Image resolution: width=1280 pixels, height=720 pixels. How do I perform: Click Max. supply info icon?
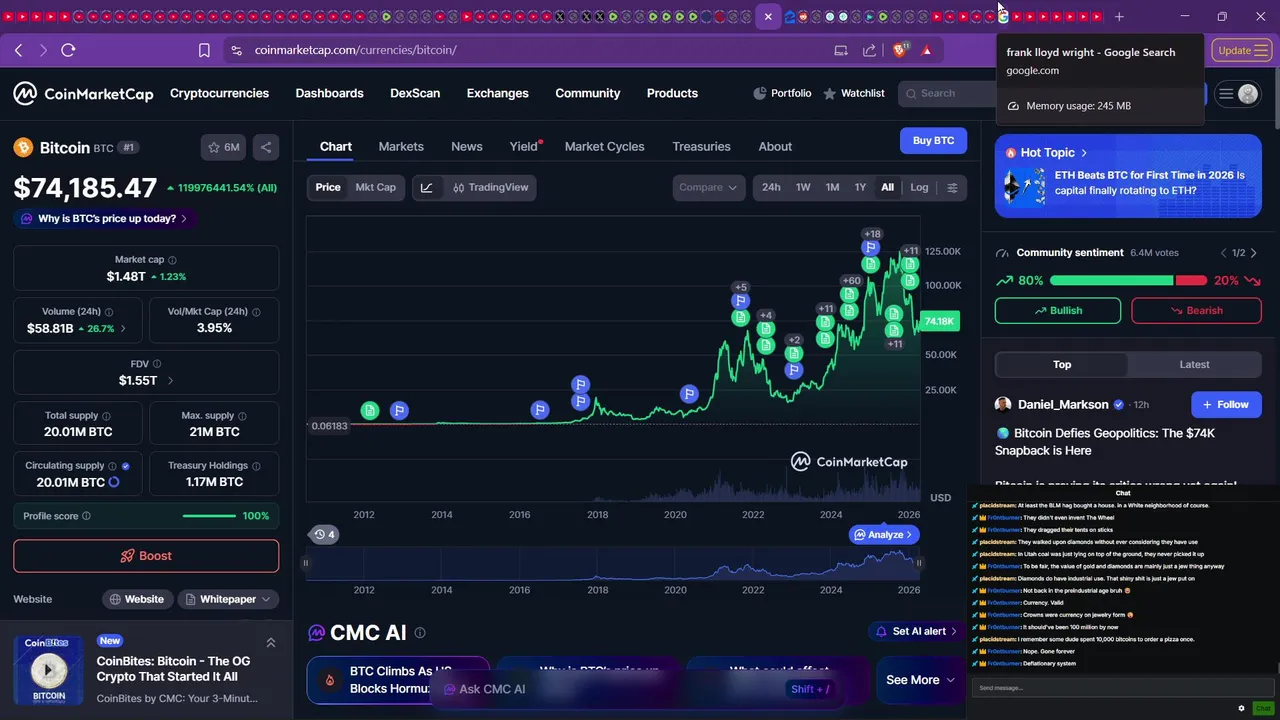[243, 416]
